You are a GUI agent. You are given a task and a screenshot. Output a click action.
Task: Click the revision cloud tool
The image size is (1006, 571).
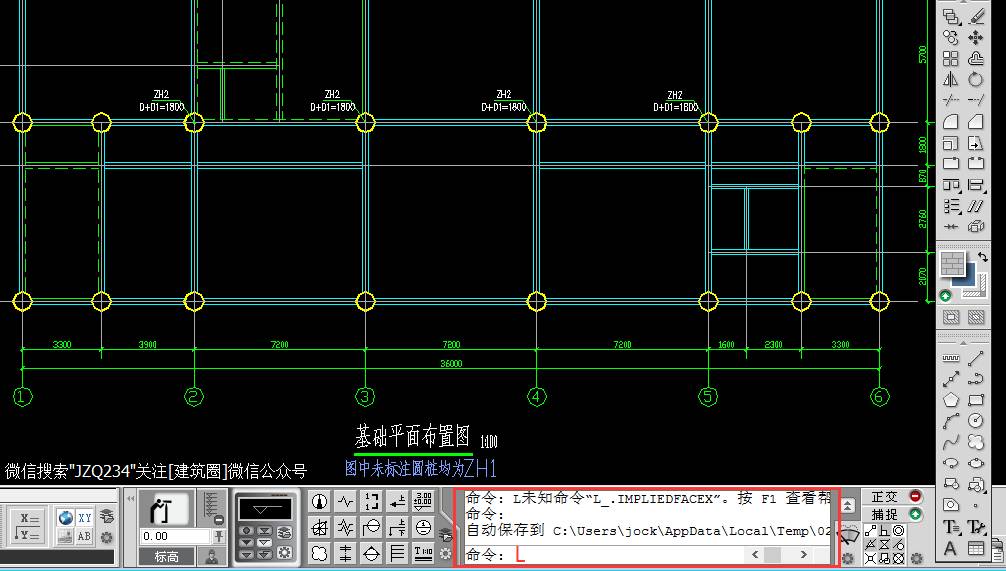point(976,442)
